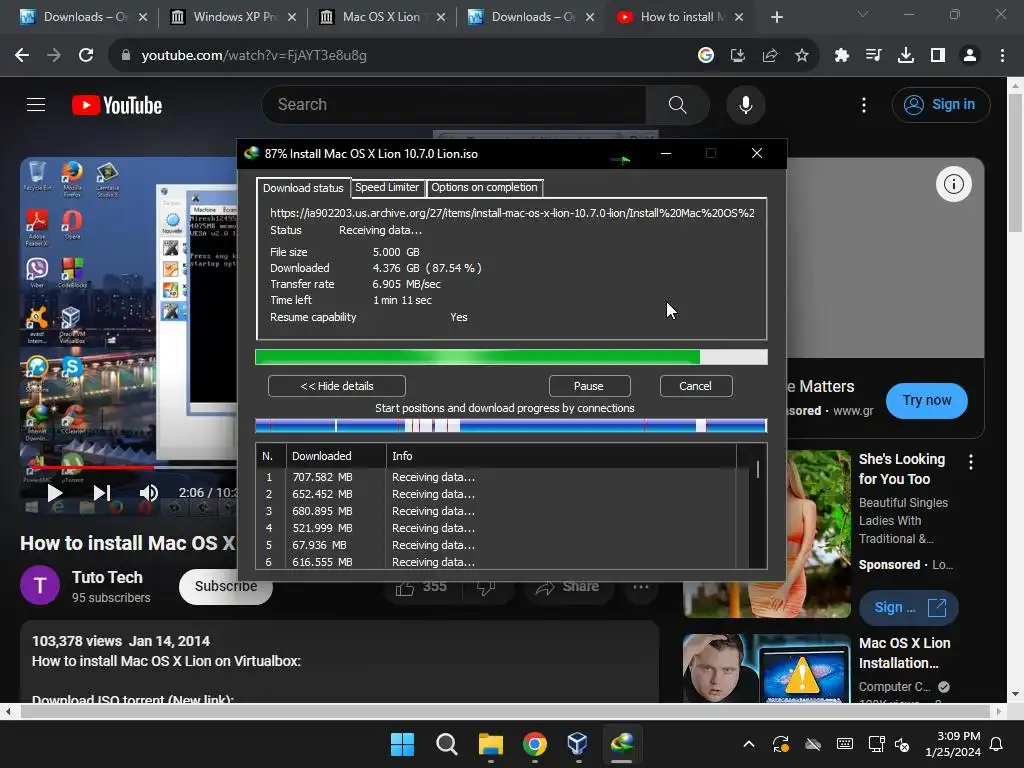Go back using browser back arrow
Viewport: 1024px width, 768px height.
(22, 56)
